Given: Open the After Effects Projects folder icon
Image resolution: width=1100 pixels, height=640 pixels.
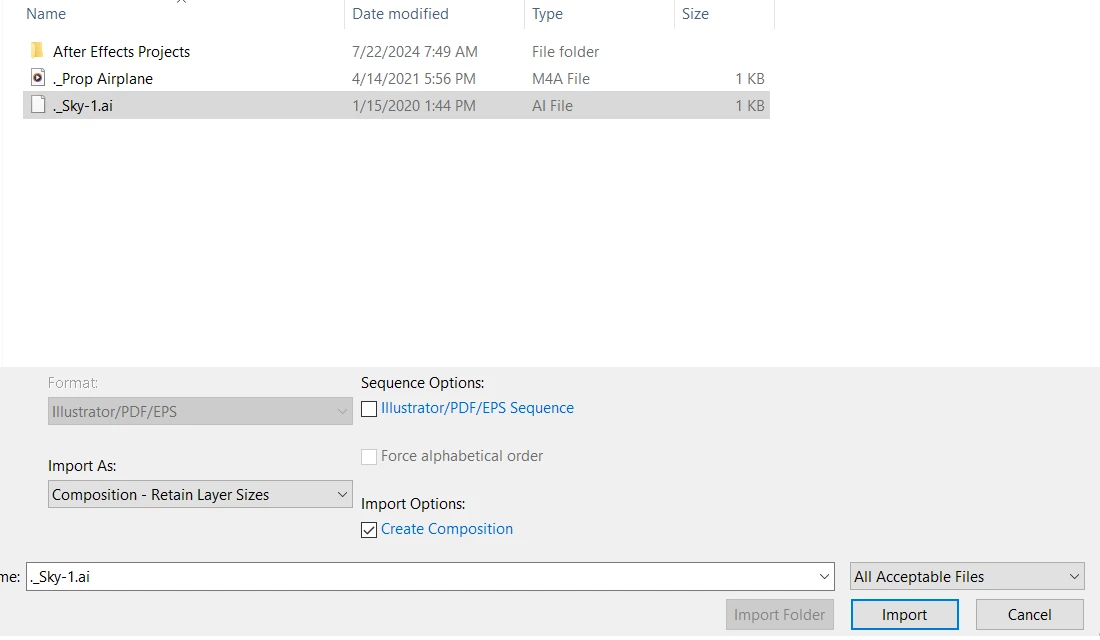Looking at the screenshot, I should coord(37,51).
